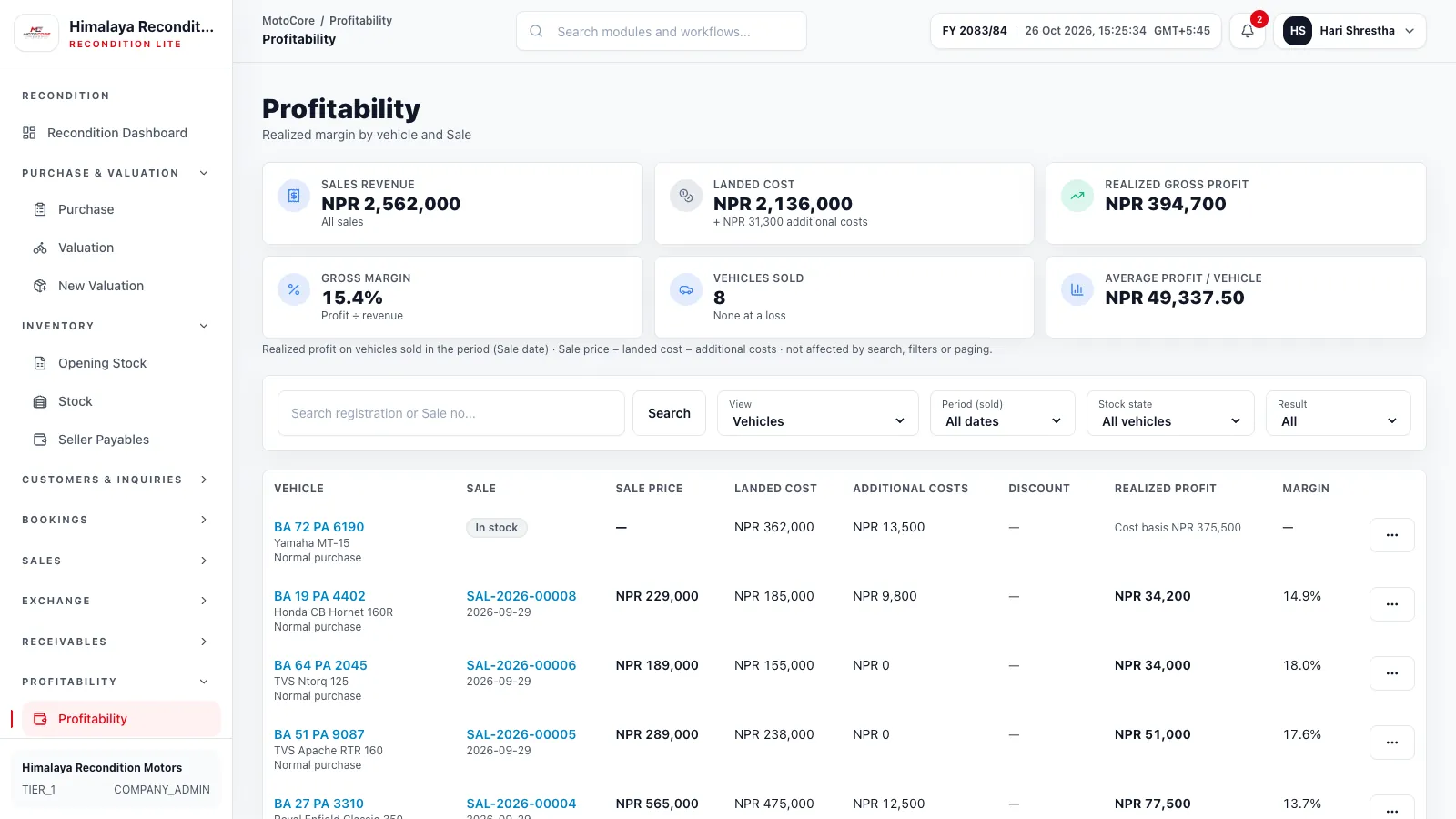Focus the registration or Sale no. search field
1456x819 pixels.
[x=451, y=413]
